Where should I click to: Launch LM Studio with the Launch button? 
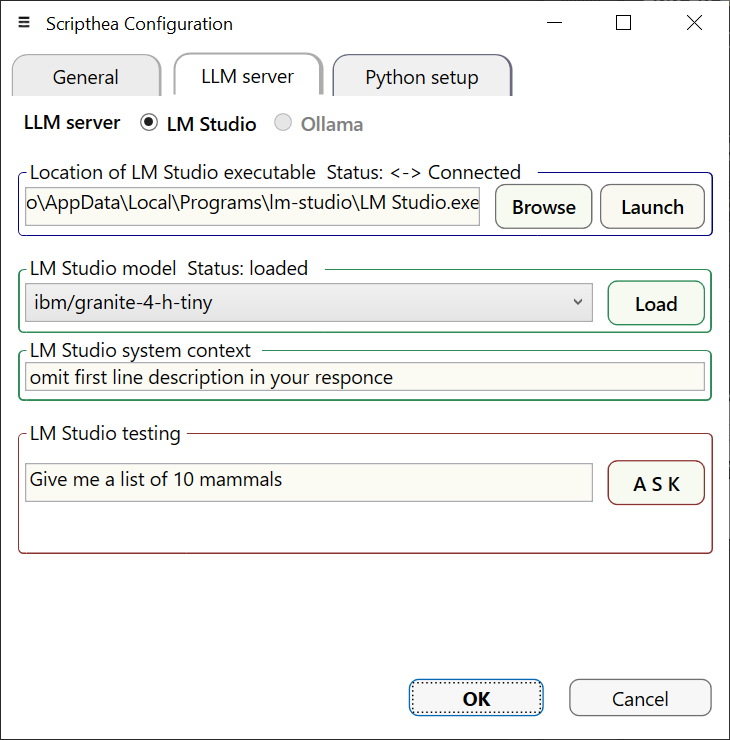652,207
